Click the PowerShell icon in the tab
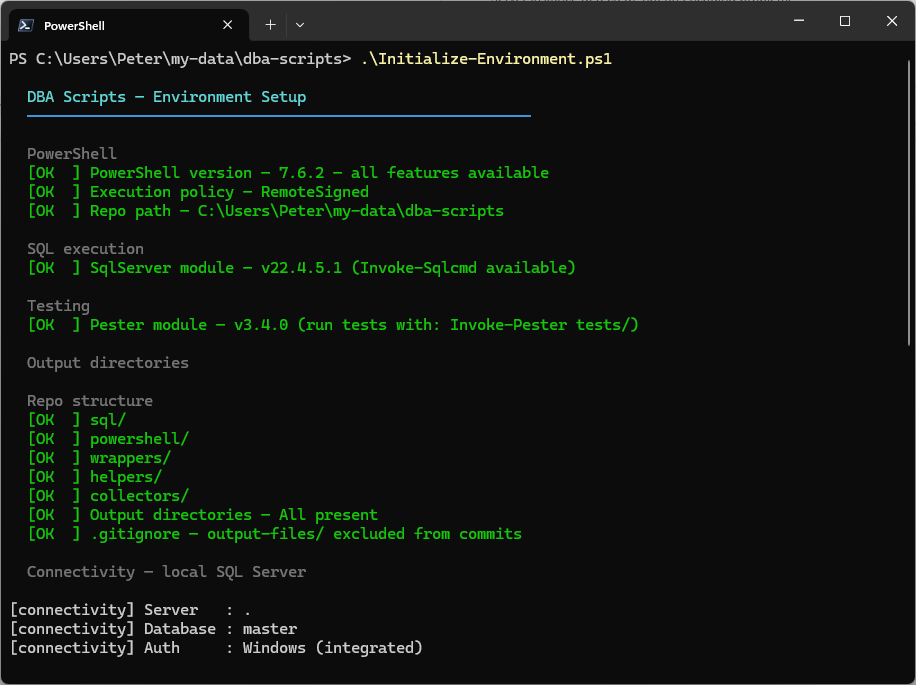Viewport: 916px width, 685px height. (x=26, y=25)
